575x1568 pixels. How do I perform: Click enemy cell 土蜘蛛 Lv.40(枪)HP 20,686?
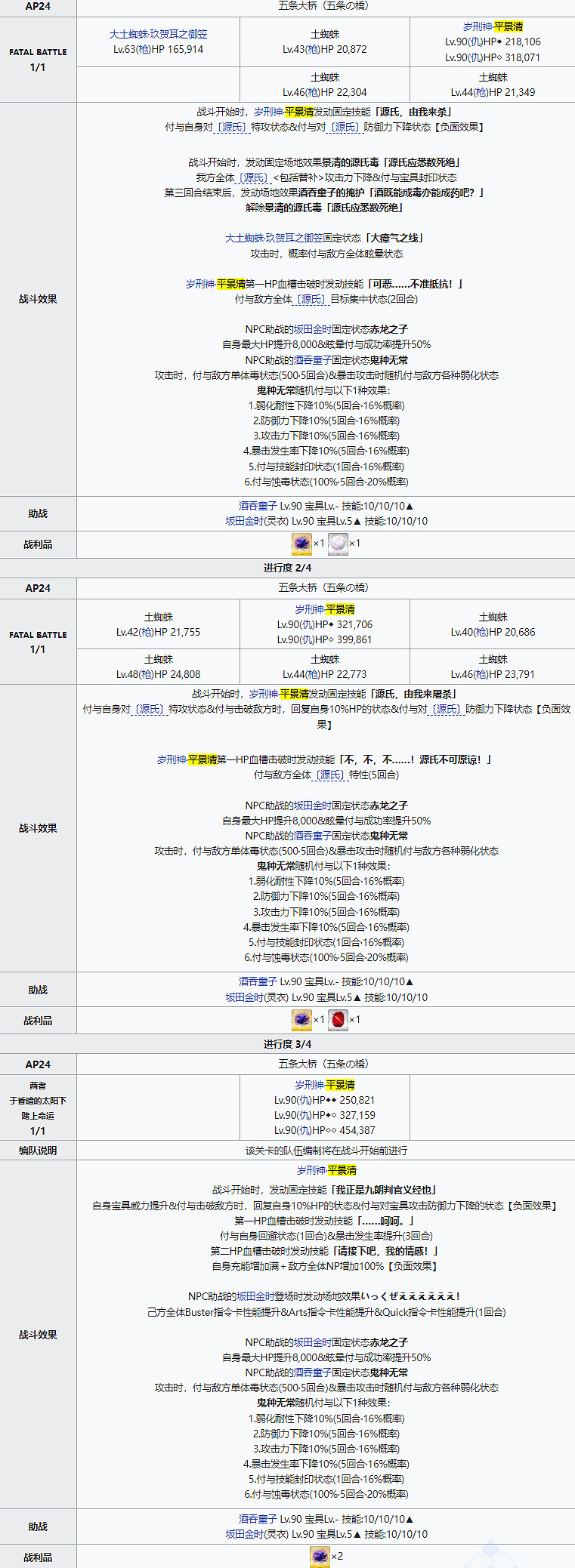click(493, 624)
